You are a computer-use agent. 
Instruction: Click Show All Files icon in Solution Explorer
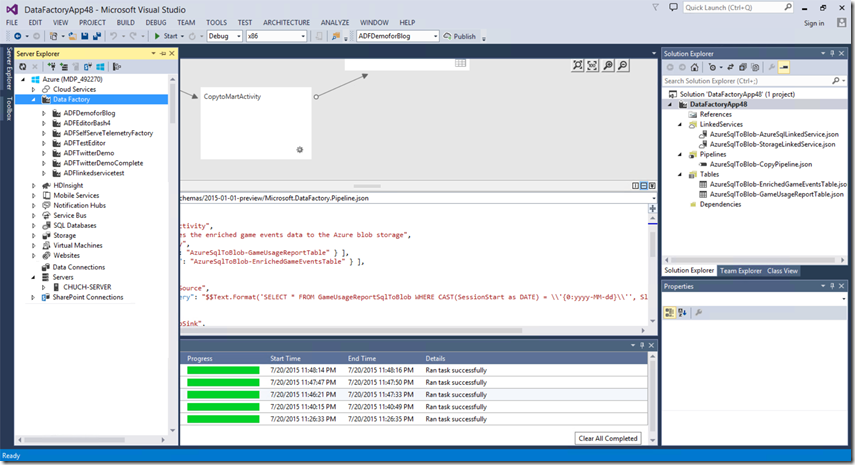point(755,68)
